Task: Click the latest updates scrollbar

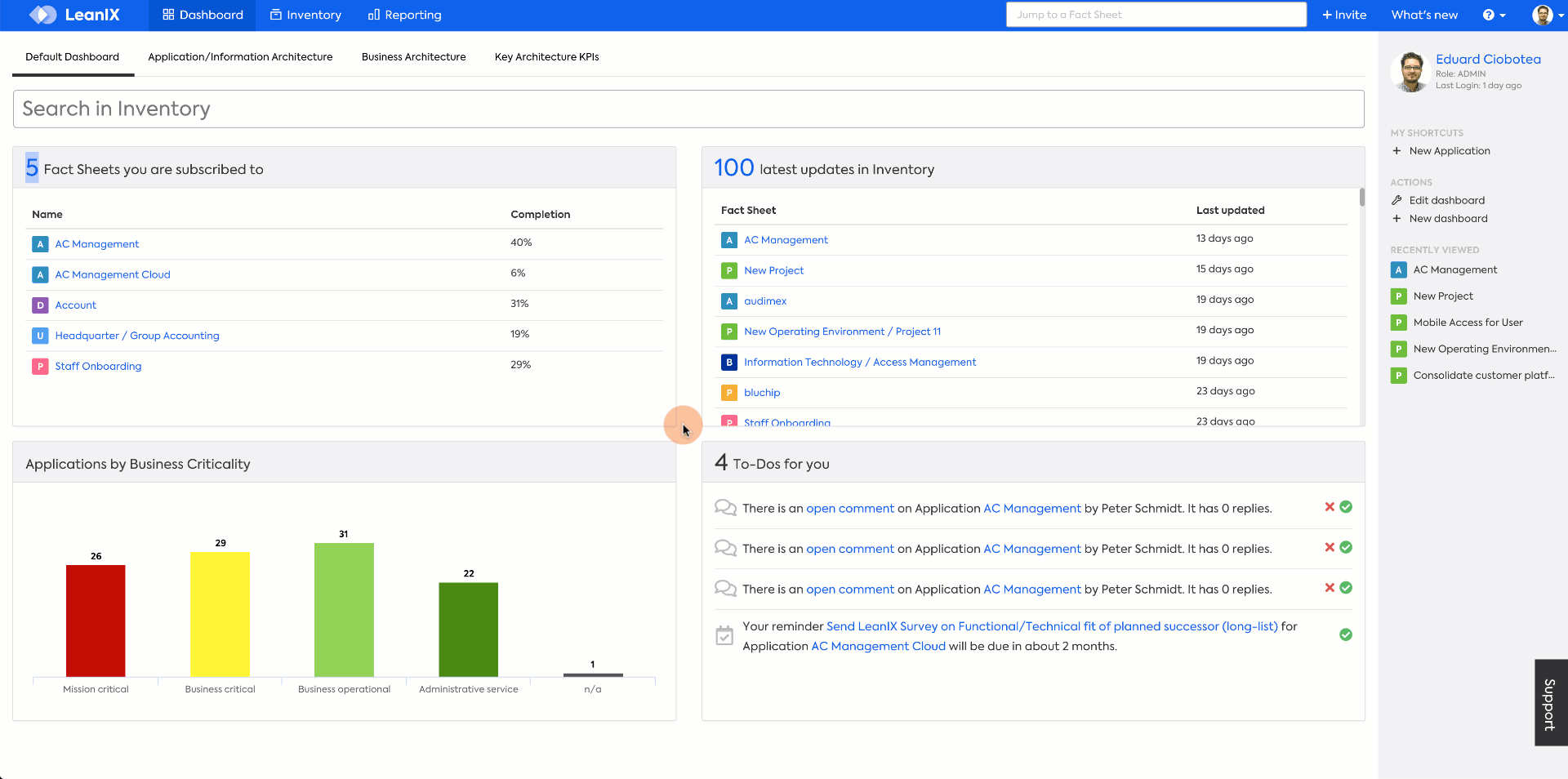Action: tap(1361, 198)
